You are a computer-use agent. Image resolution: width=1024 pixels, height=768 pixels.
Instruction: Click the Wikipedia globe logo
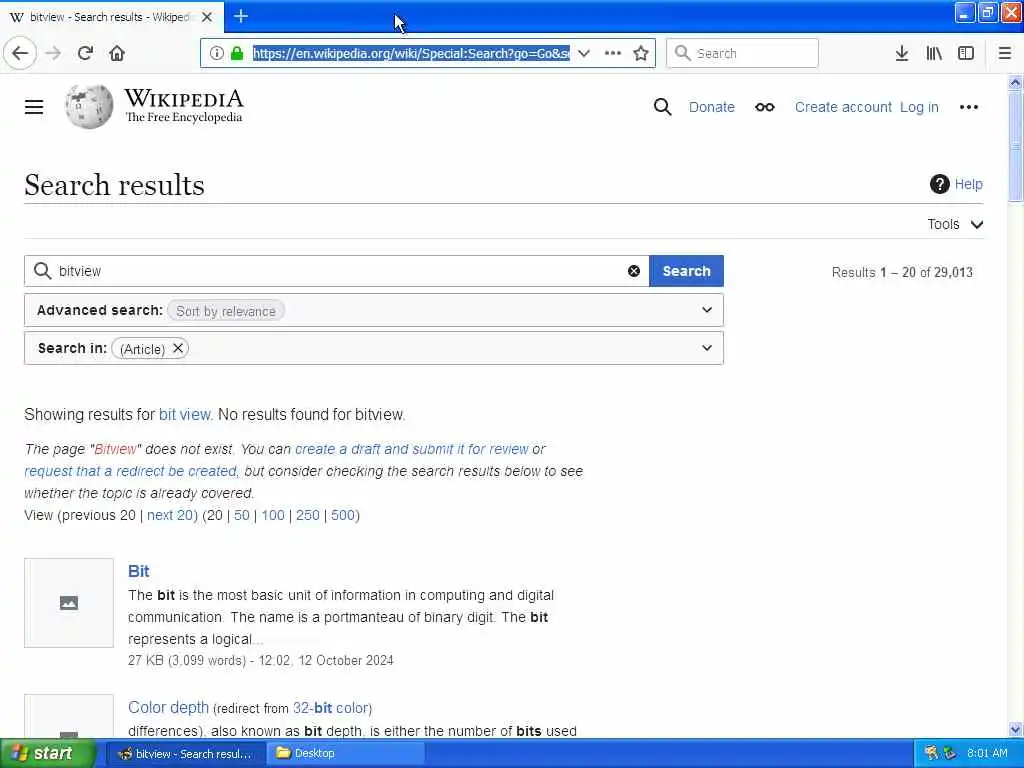pos(89,106)
